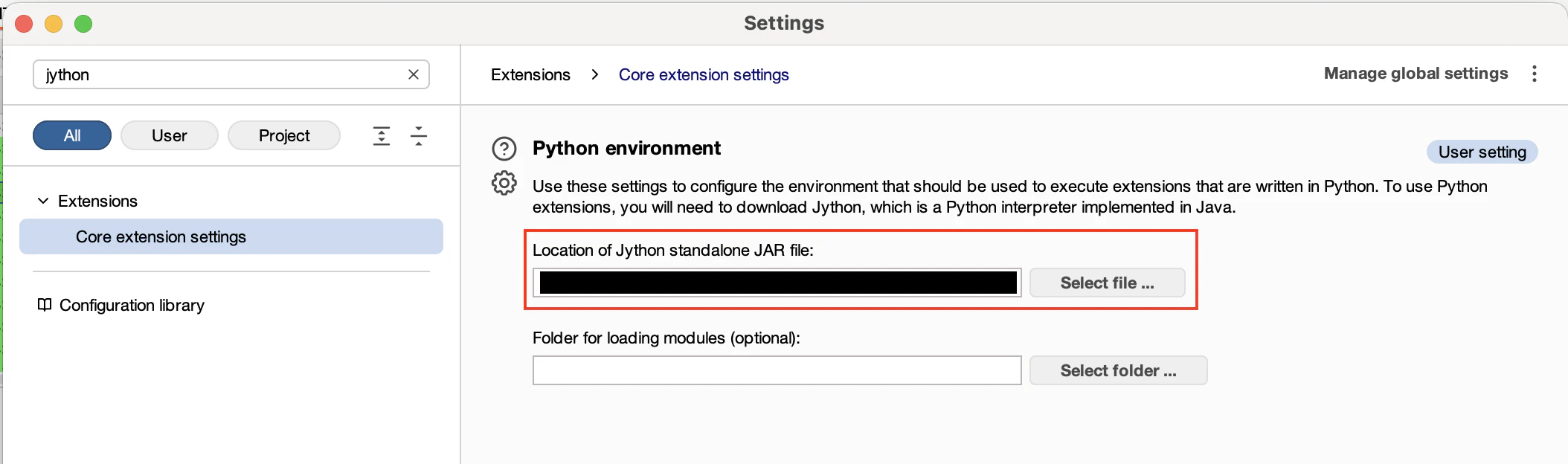The height and width of the screenshot is (464, 1568).
Task: Open Python environment help question mark
Action: (x=504, y=149)
